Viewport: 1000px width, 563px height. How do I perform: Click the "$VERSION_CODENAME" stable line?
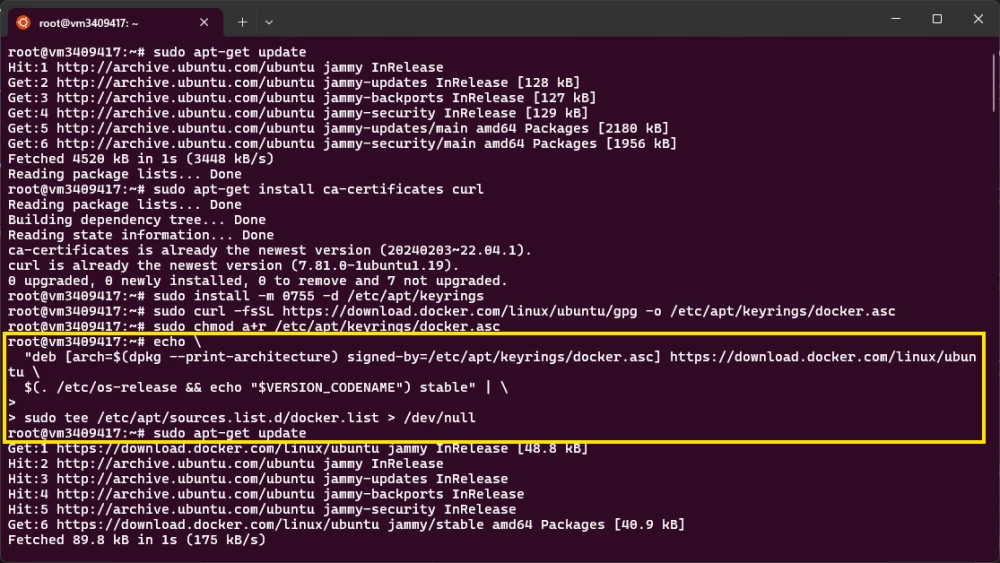click(x=266, y=388)
